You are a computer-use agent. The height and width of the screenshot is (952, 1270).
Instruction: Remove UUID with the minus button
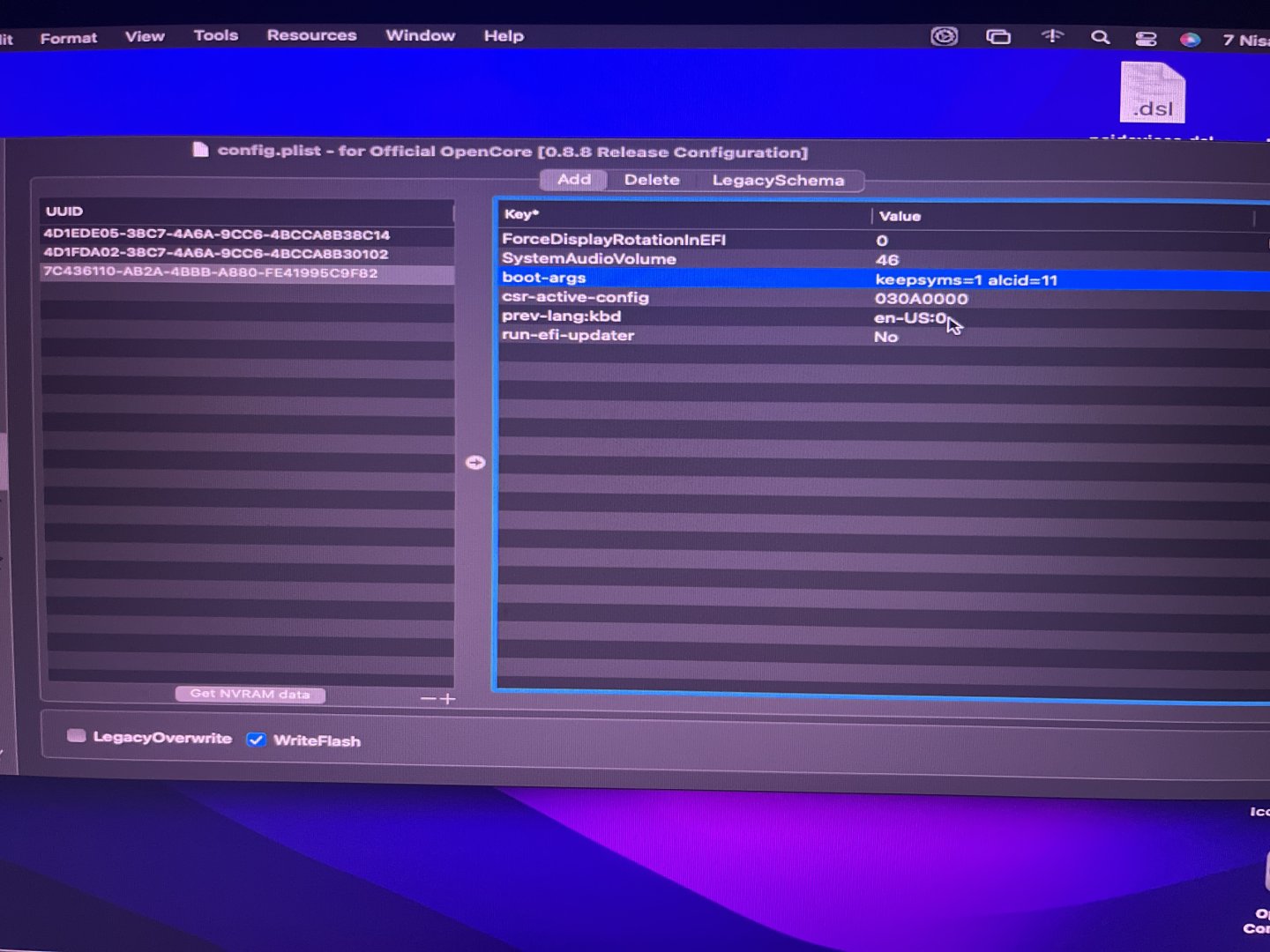coord(429,698)
